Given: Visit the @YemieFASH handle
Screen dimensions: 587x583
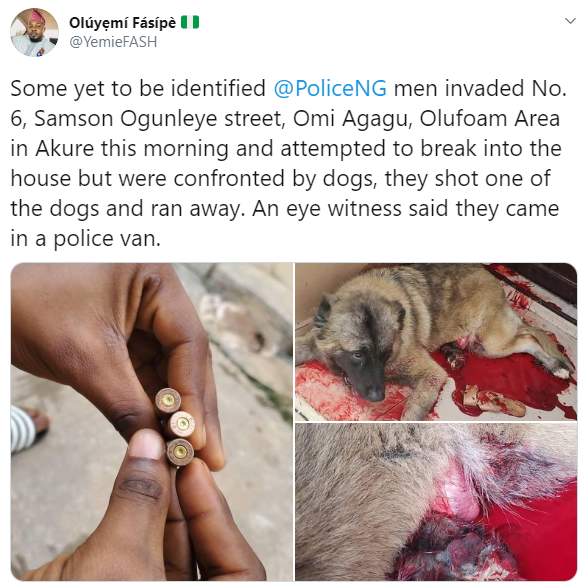Looking at the screenshot, I should pyautogui.click(x=113, y=42).
